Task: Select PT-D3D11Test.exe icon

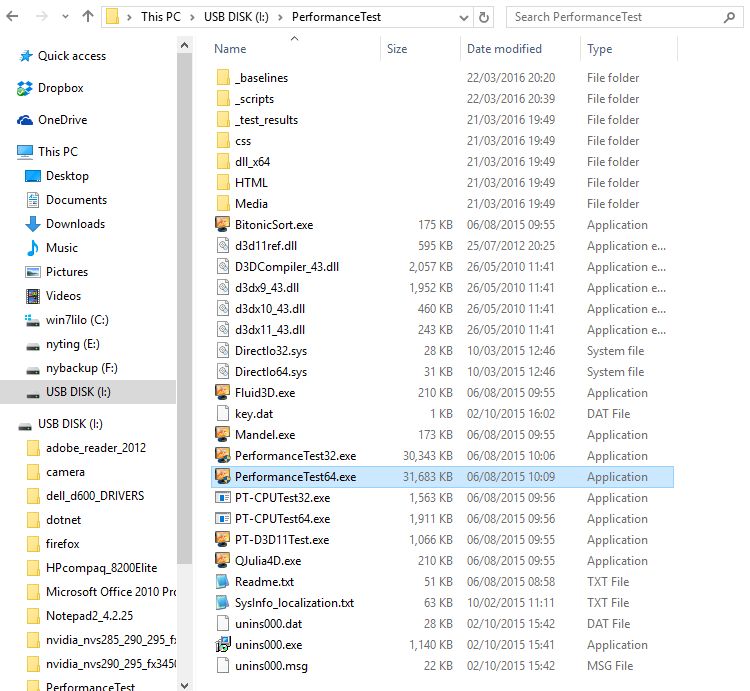Action: [223, 539]
